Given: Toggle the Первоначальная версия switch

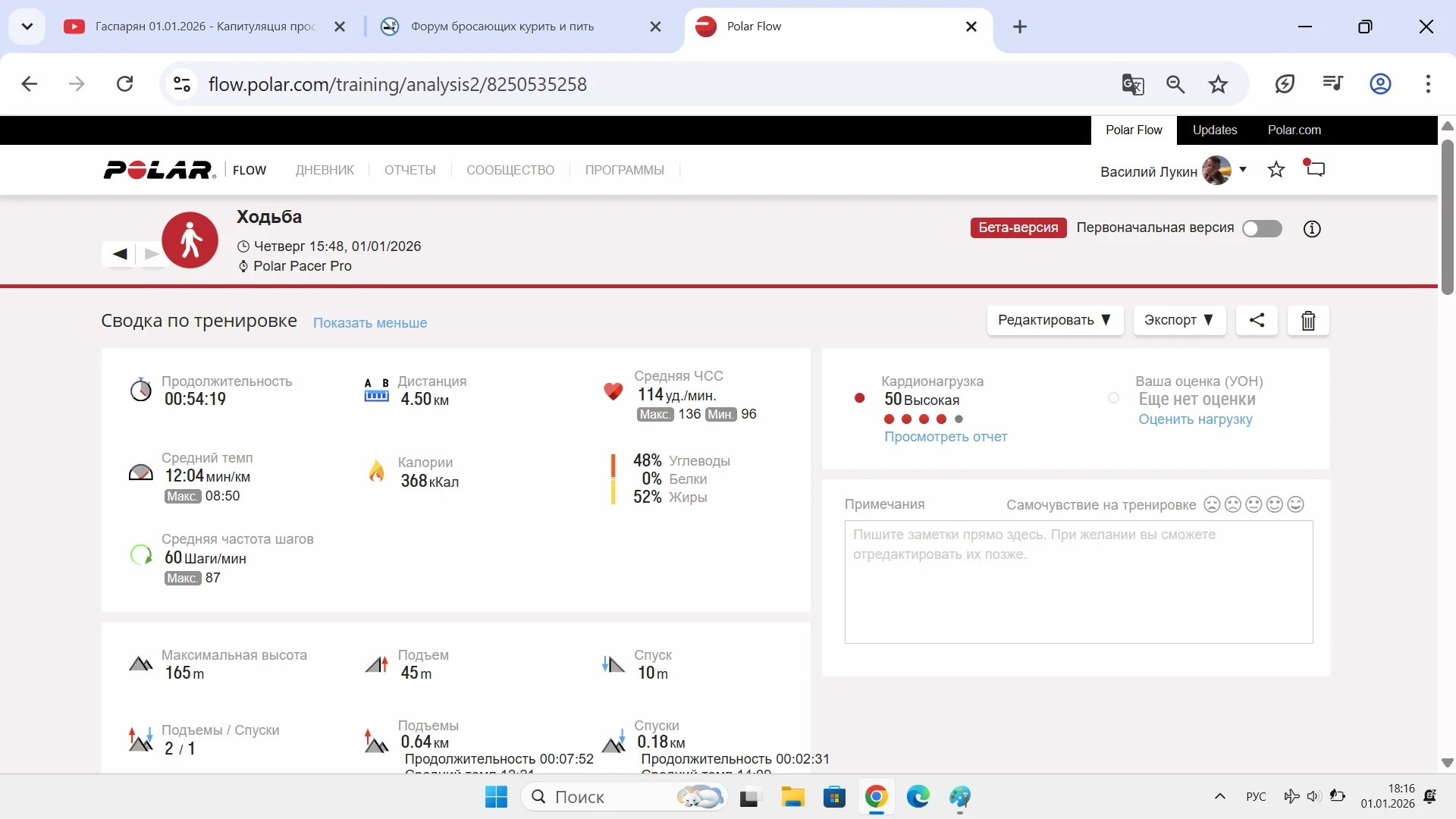Looking at the screenshot, I should pyautogui.click(x=1262, y=228).
